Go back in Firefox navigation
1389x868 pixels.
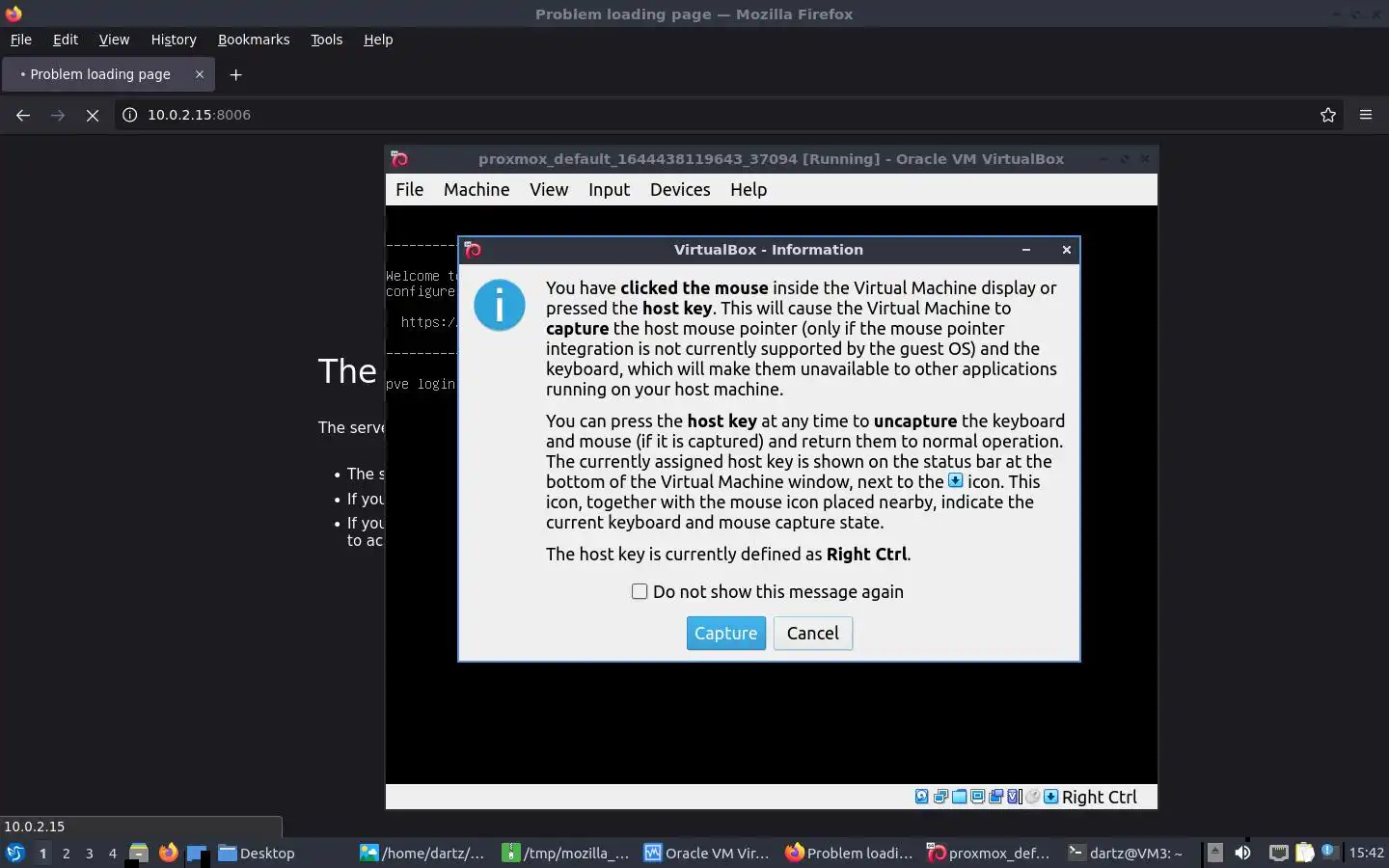[23, 115]
